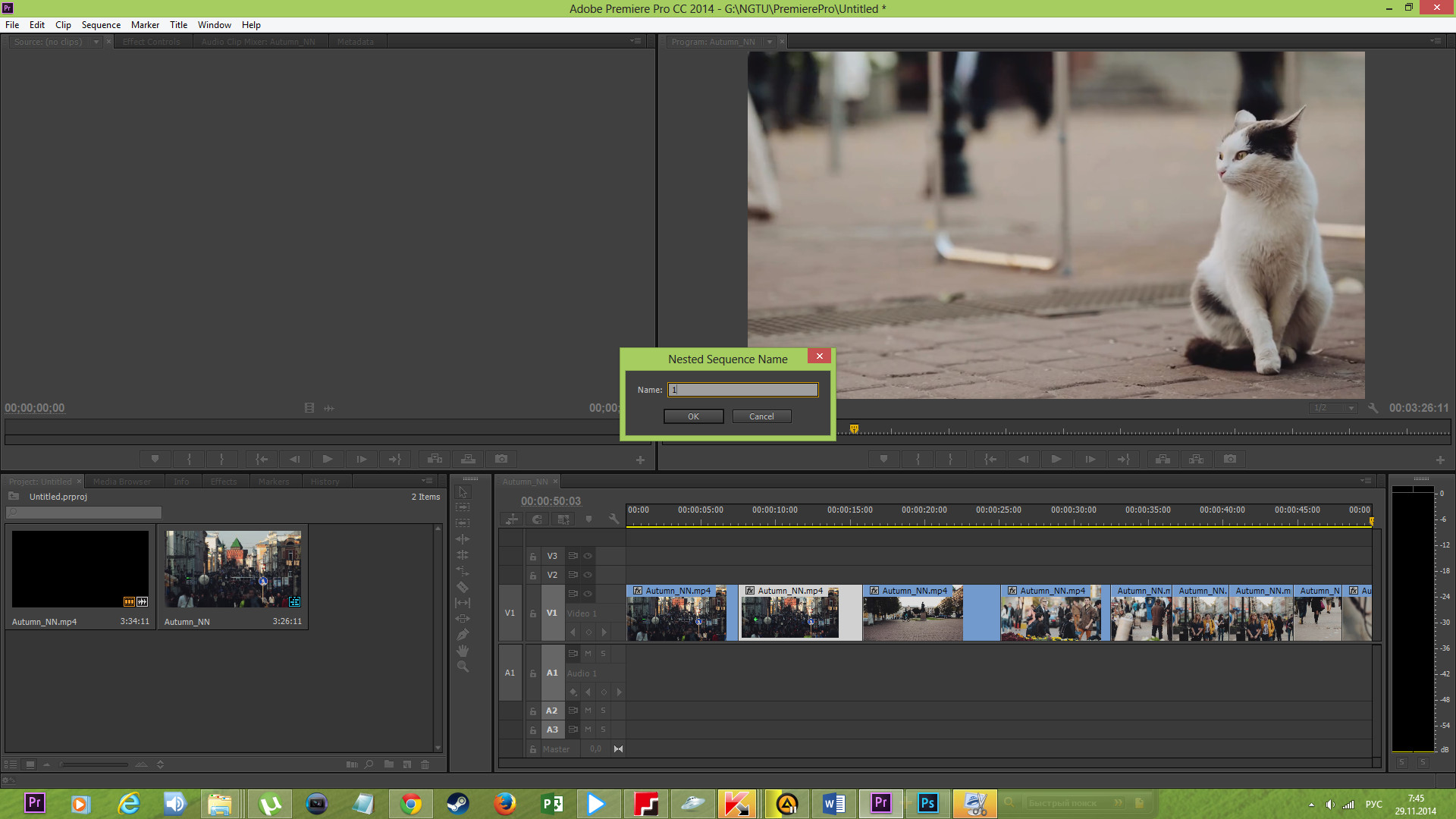Click the Name input field in dialog
The width and height of the screenshot is (1456, 819).
743,390
